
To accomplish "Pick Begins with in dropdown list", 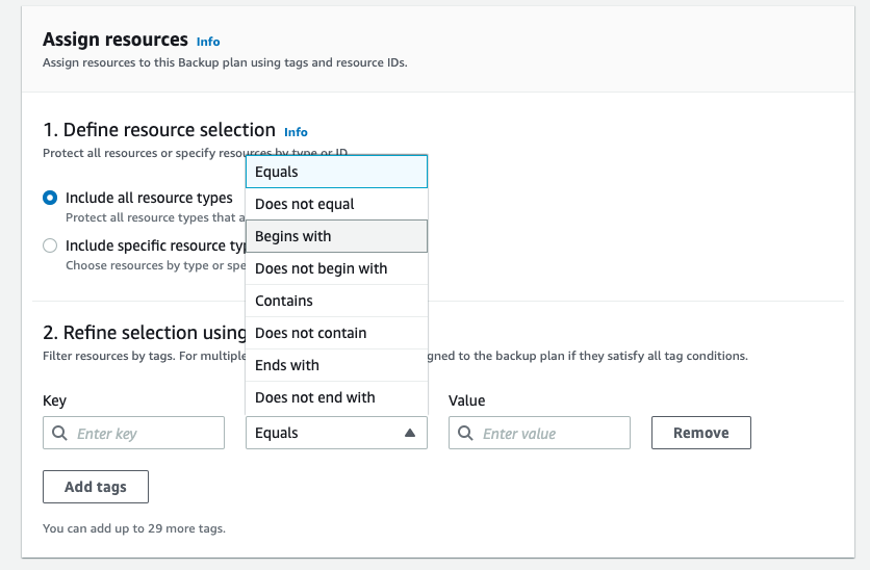I will 336,236.
